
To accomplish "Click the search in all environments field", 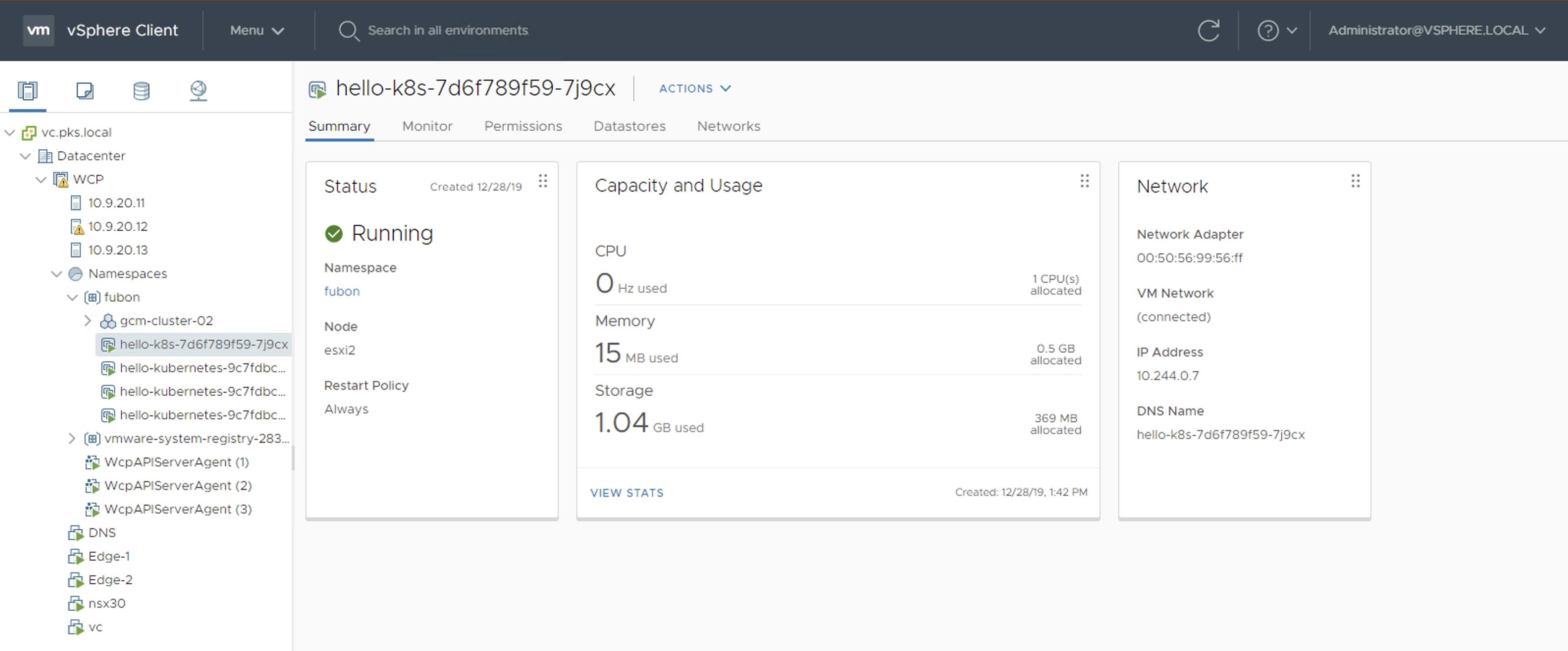I will [448, 30].
